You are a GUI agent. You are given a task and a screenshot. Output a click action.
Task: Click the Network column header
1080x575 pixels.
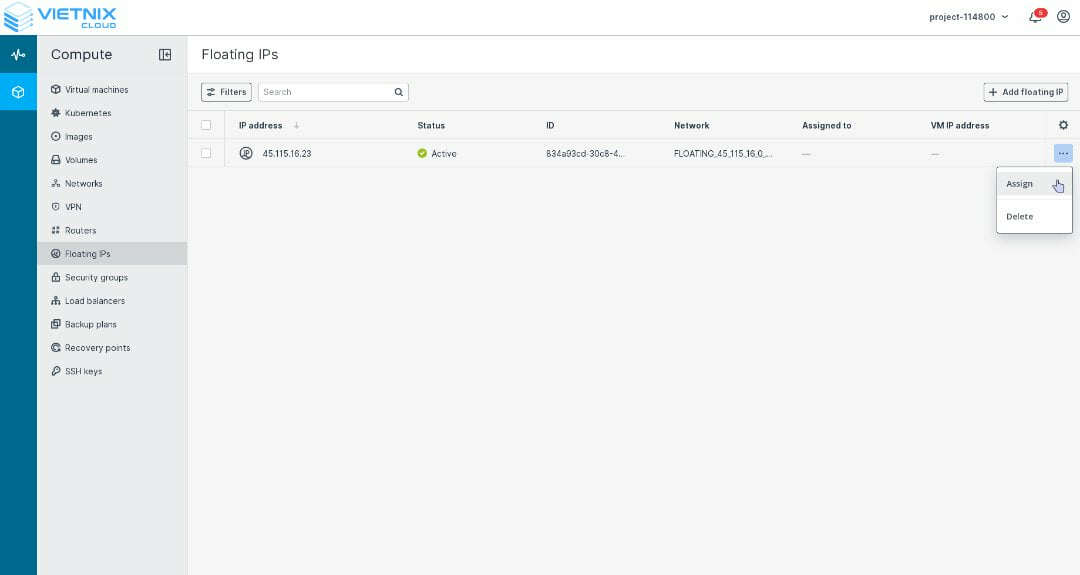tap(692, 125)
